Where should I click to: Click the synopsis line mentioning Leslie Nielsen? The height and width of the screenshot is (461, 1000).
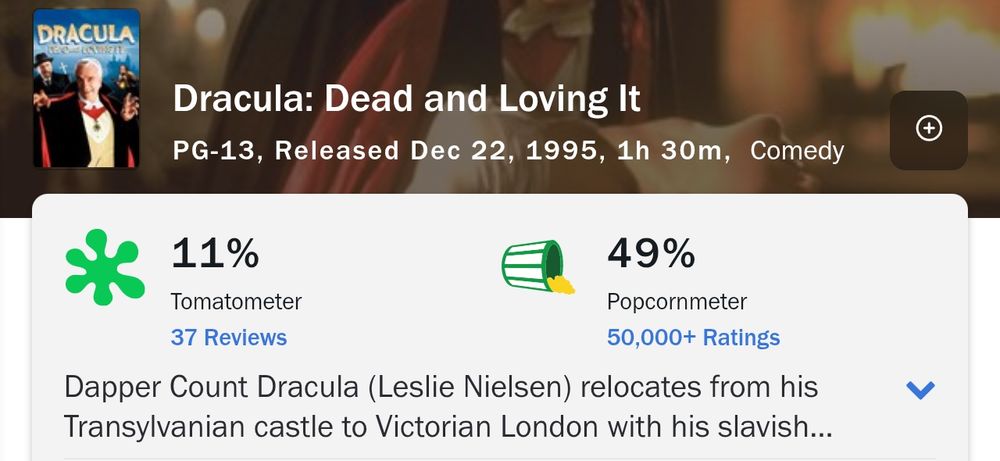pyautogui.click(x=441, y=386)
